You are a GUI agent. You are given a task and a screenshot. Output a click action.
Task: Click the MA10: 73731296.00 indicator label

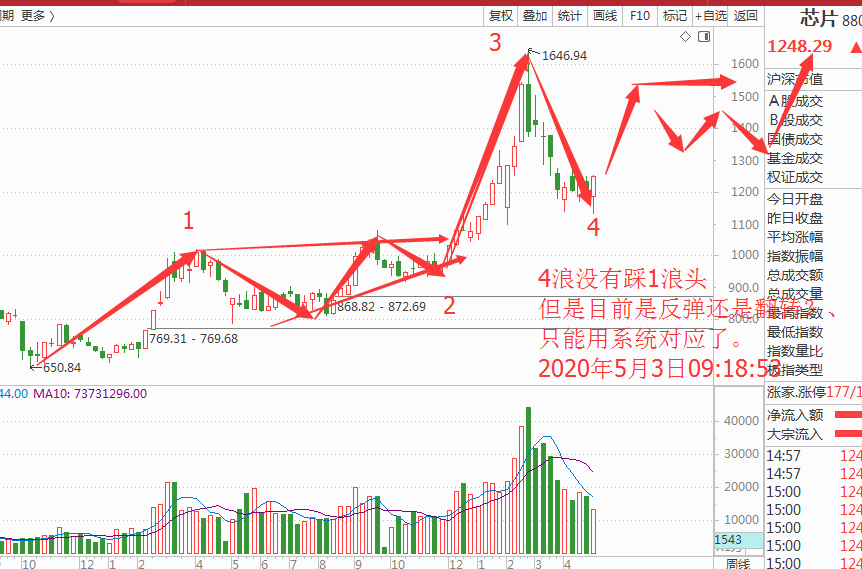(90, 393)
